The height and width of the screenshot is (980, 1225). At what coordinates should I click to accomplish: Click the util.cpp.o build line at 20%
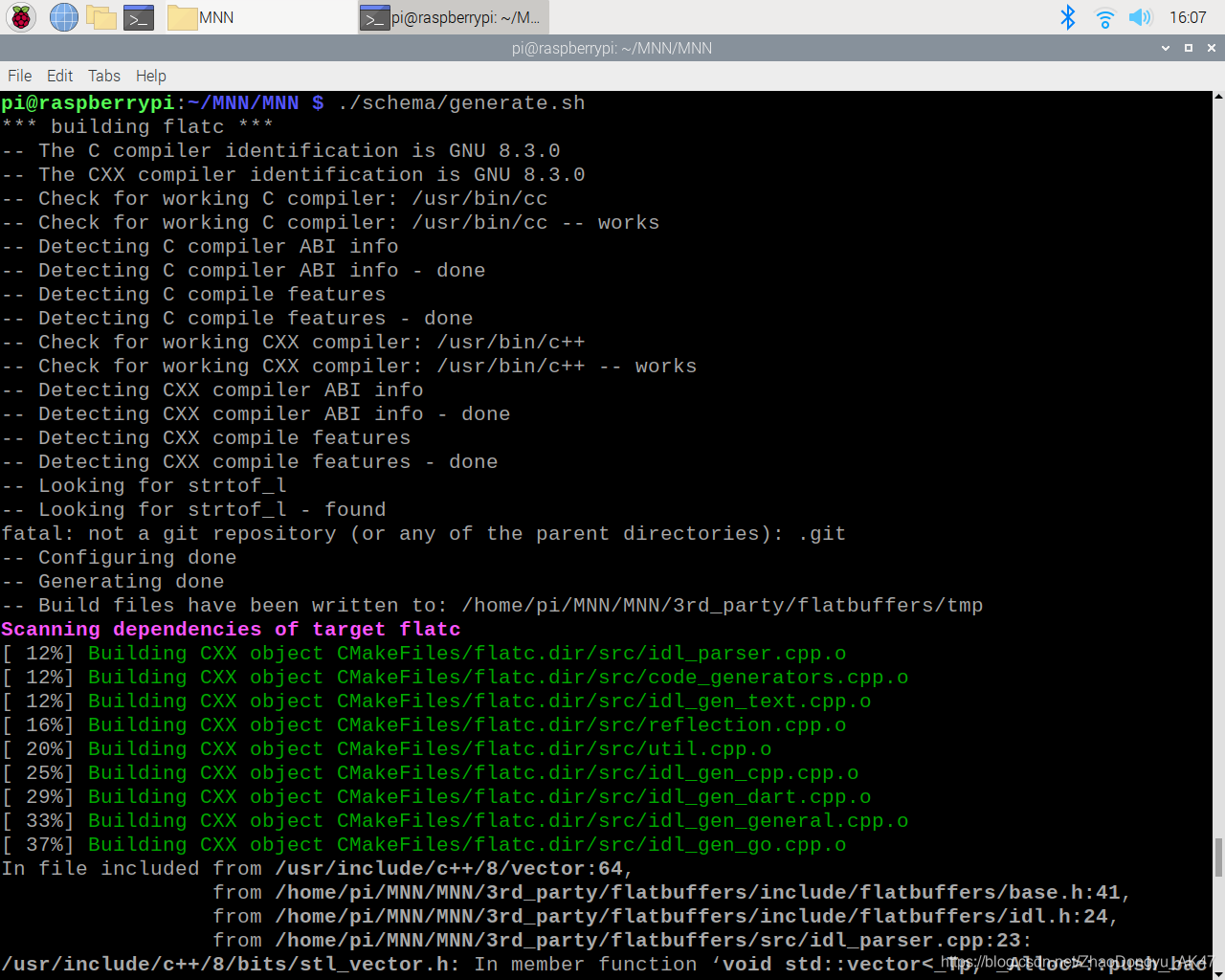(x=387, y=749)
